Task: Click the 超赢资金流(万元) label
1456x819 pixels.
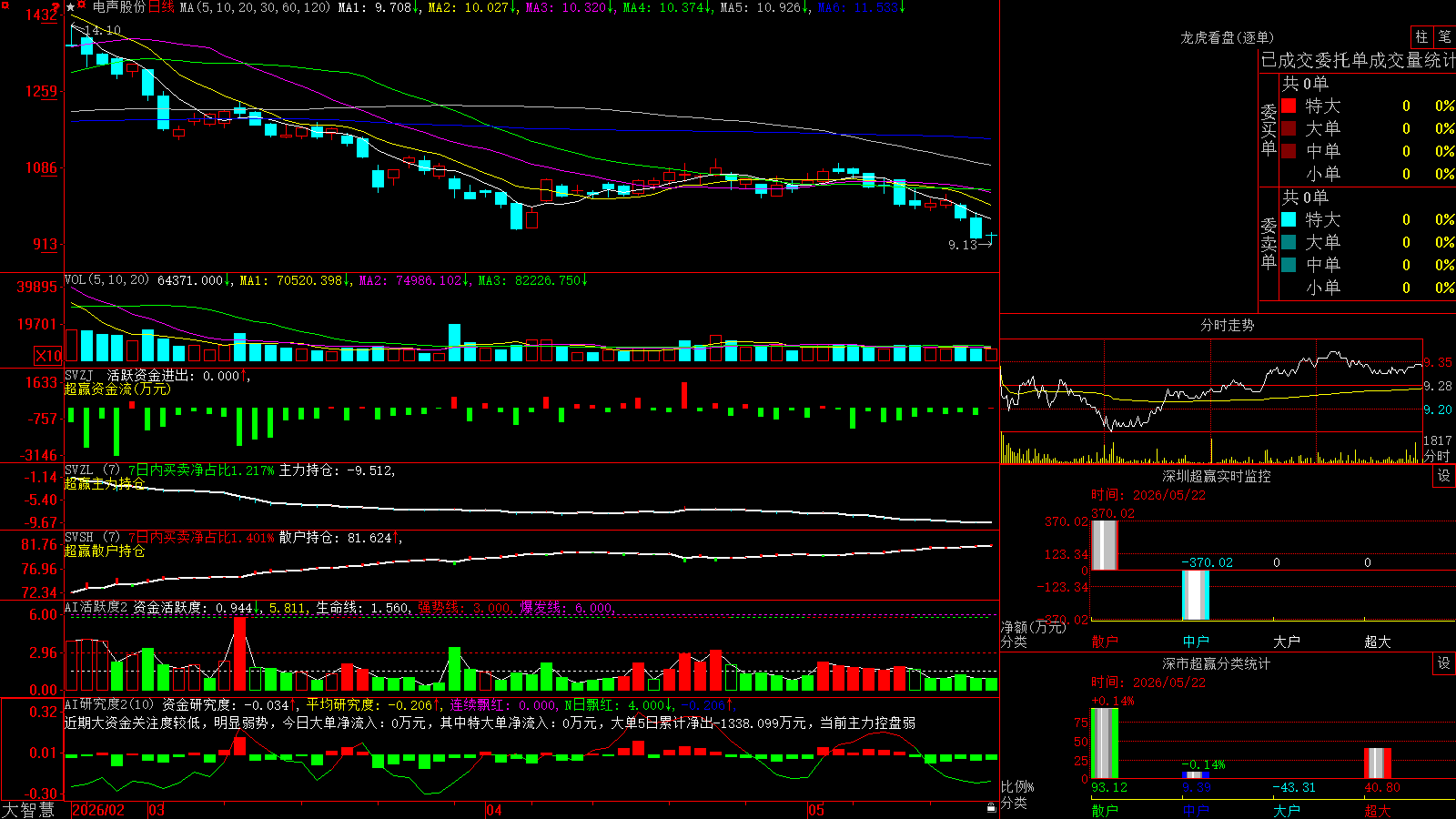Action: (117, 389)
